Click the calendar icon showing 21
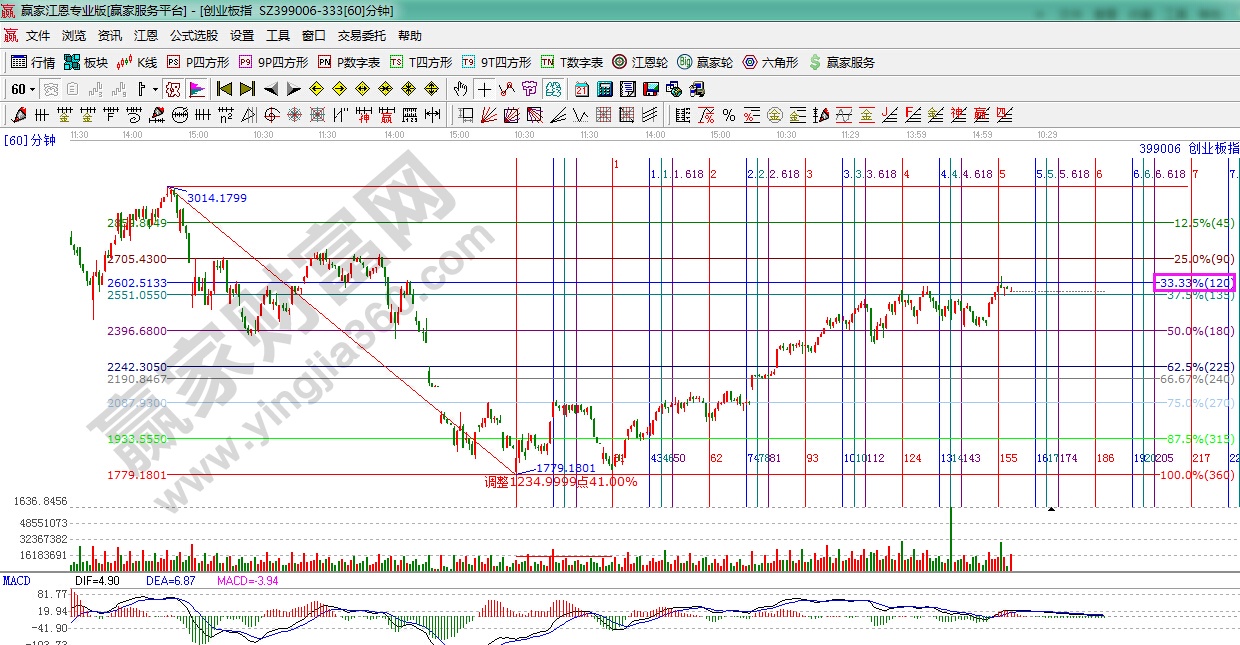 (x=581, y=89)
